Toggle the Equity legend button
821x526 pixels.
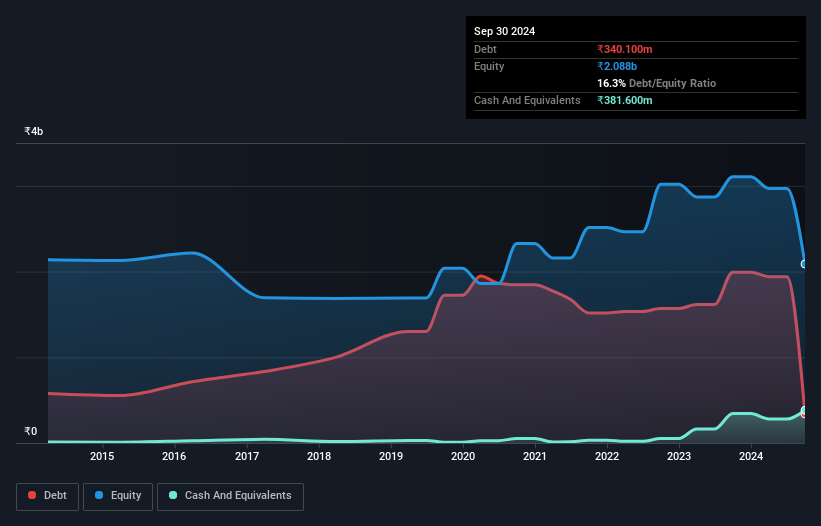tap(118, 496)
